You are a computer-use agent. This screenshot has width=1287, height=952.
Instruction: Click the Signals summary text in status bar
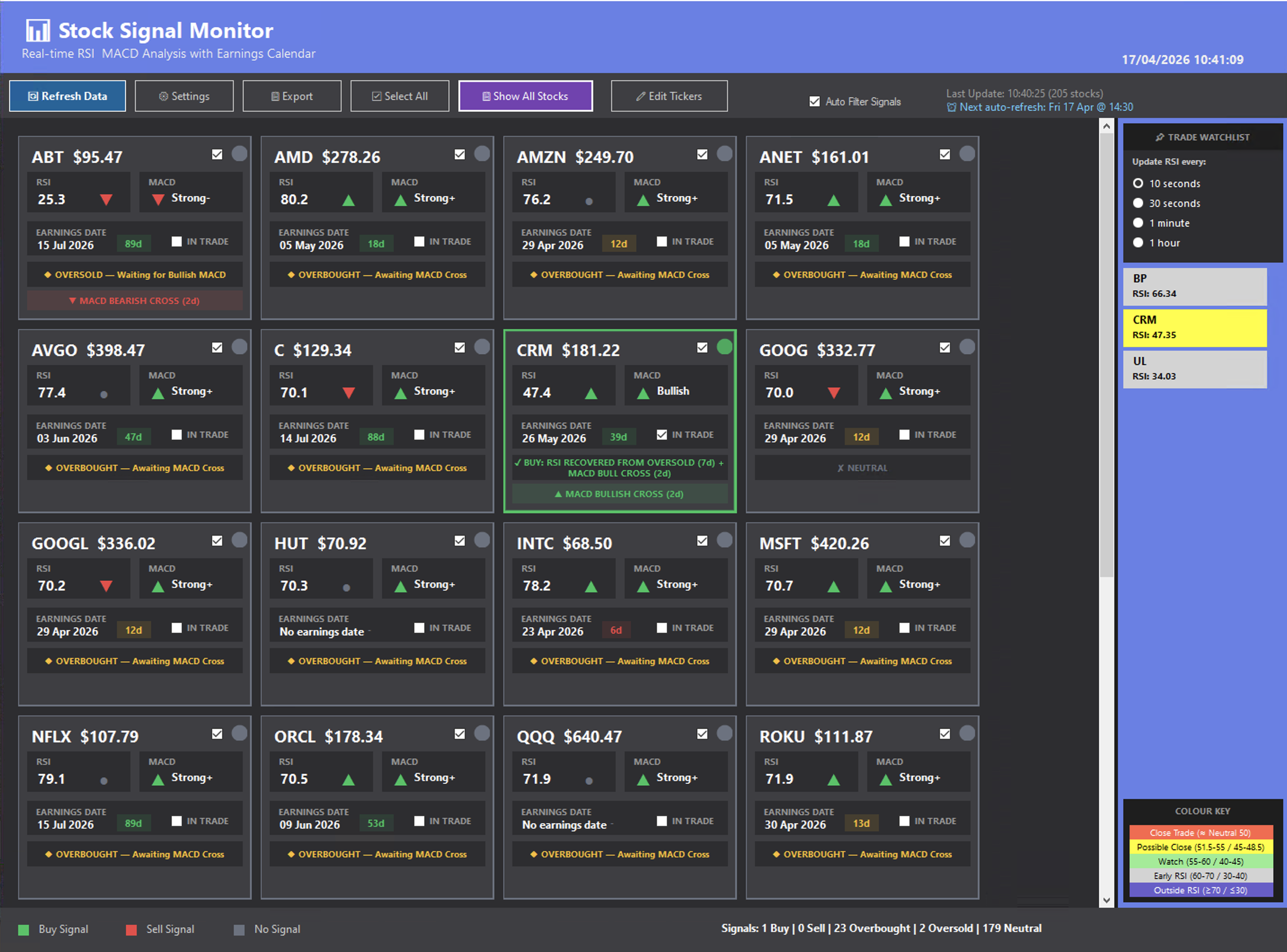(881, 928)
